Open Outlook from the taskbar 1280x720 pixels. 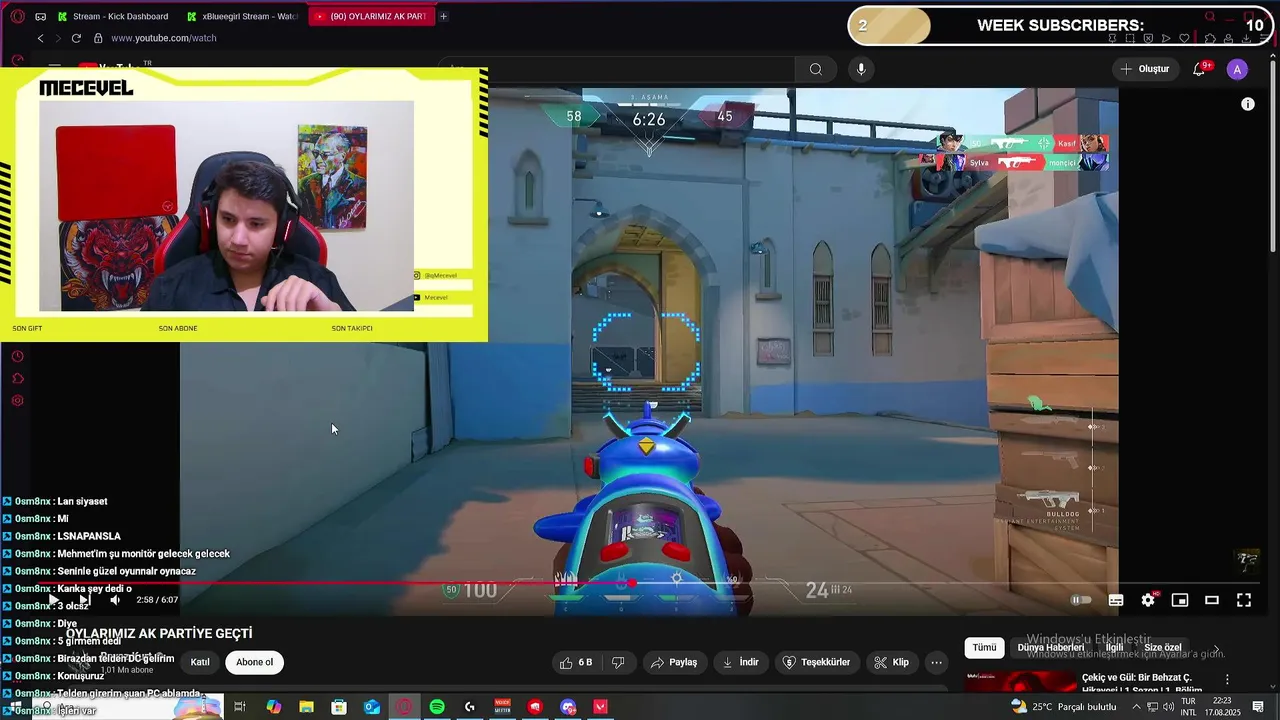(x=372, y=707)
